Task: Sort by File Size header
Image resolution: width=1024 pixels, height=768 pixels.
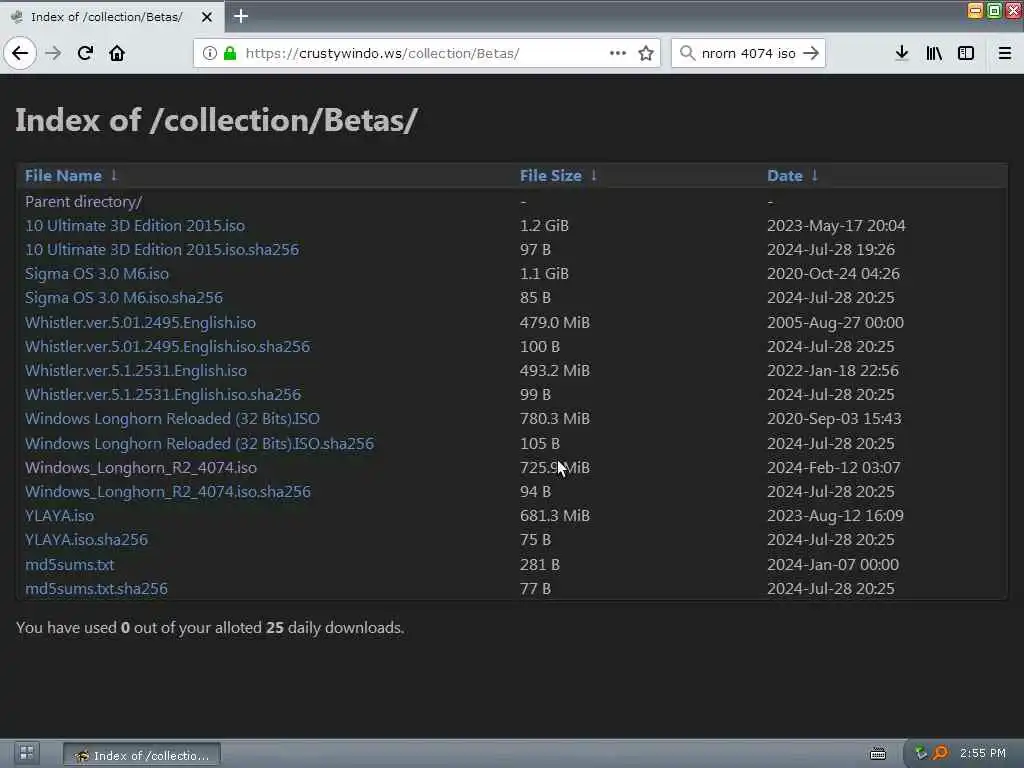Action: [x=551, y=176]
